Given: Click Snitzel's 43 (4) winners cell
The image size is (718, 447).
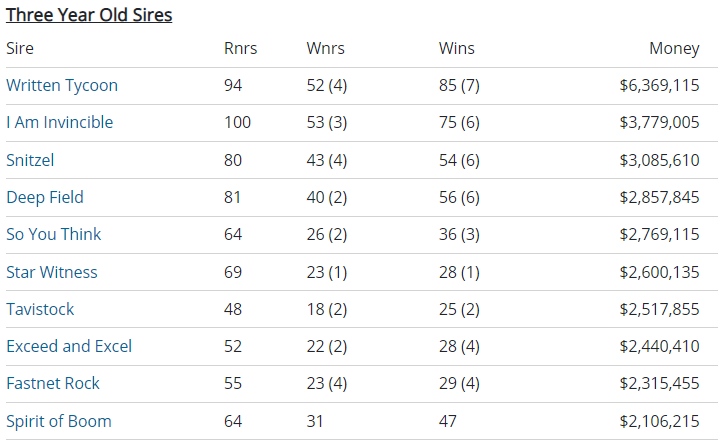Looking at the screenshot, I should click(327, 160).
